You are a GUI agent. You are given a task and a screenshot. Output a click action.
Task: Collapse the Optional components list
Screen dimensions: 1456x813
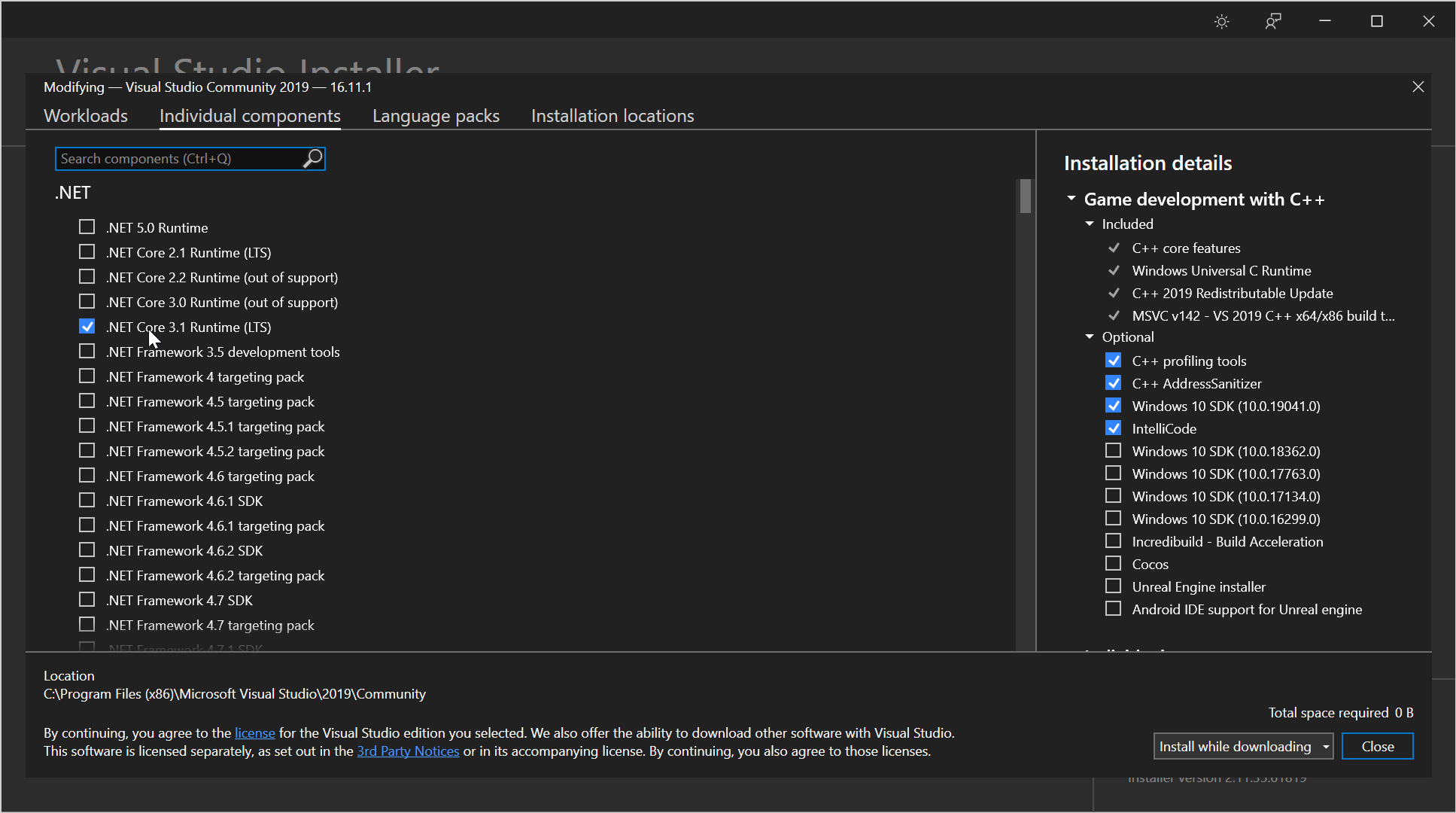click(x=1090, y=336)
